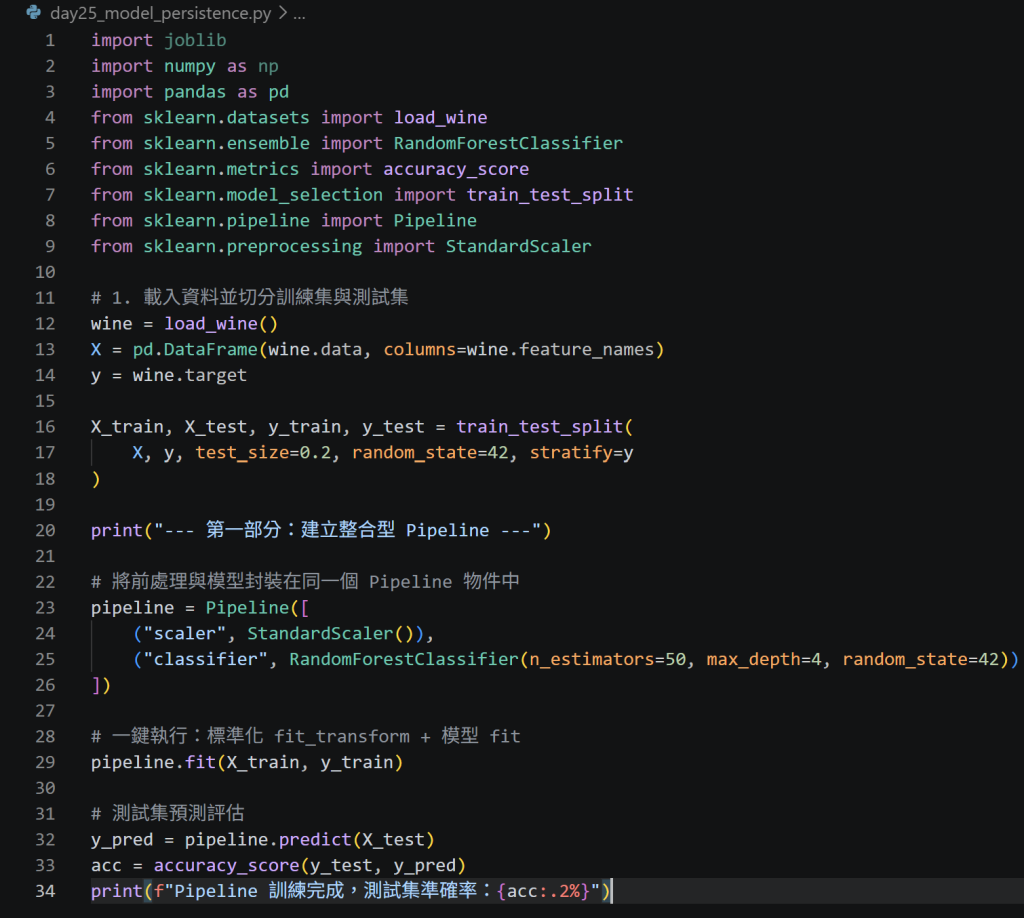The width and height of the screenshot is (1024, 918).
Task: Click the {acc:.2%} format field on line 34
Action: [543, 891]
